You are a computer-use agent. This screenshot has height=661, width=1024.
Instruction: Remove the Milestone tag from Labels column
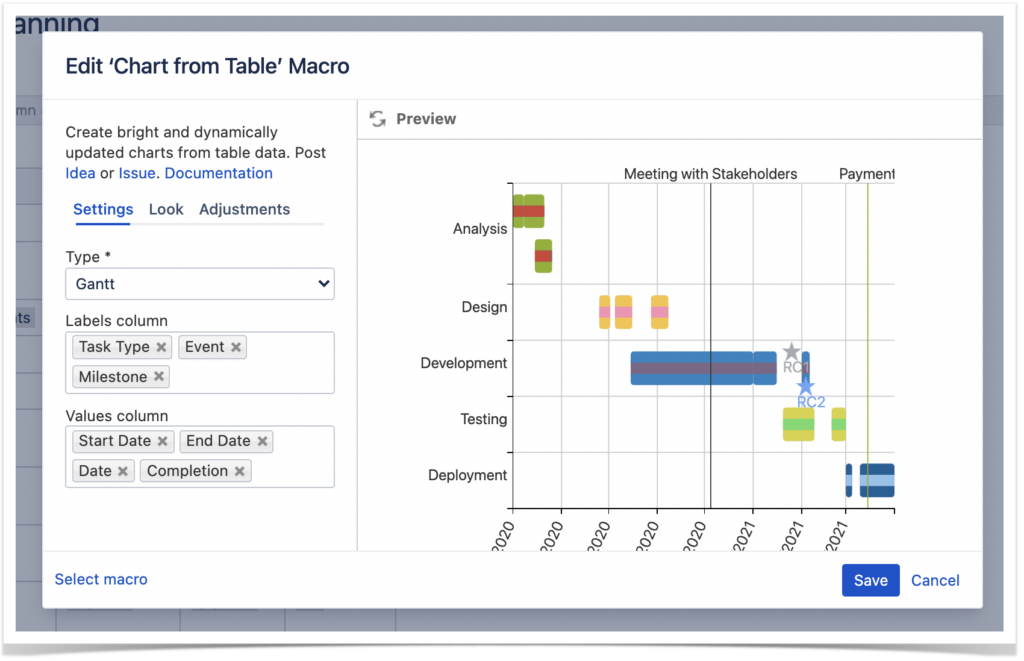click(x=160, y=377)
